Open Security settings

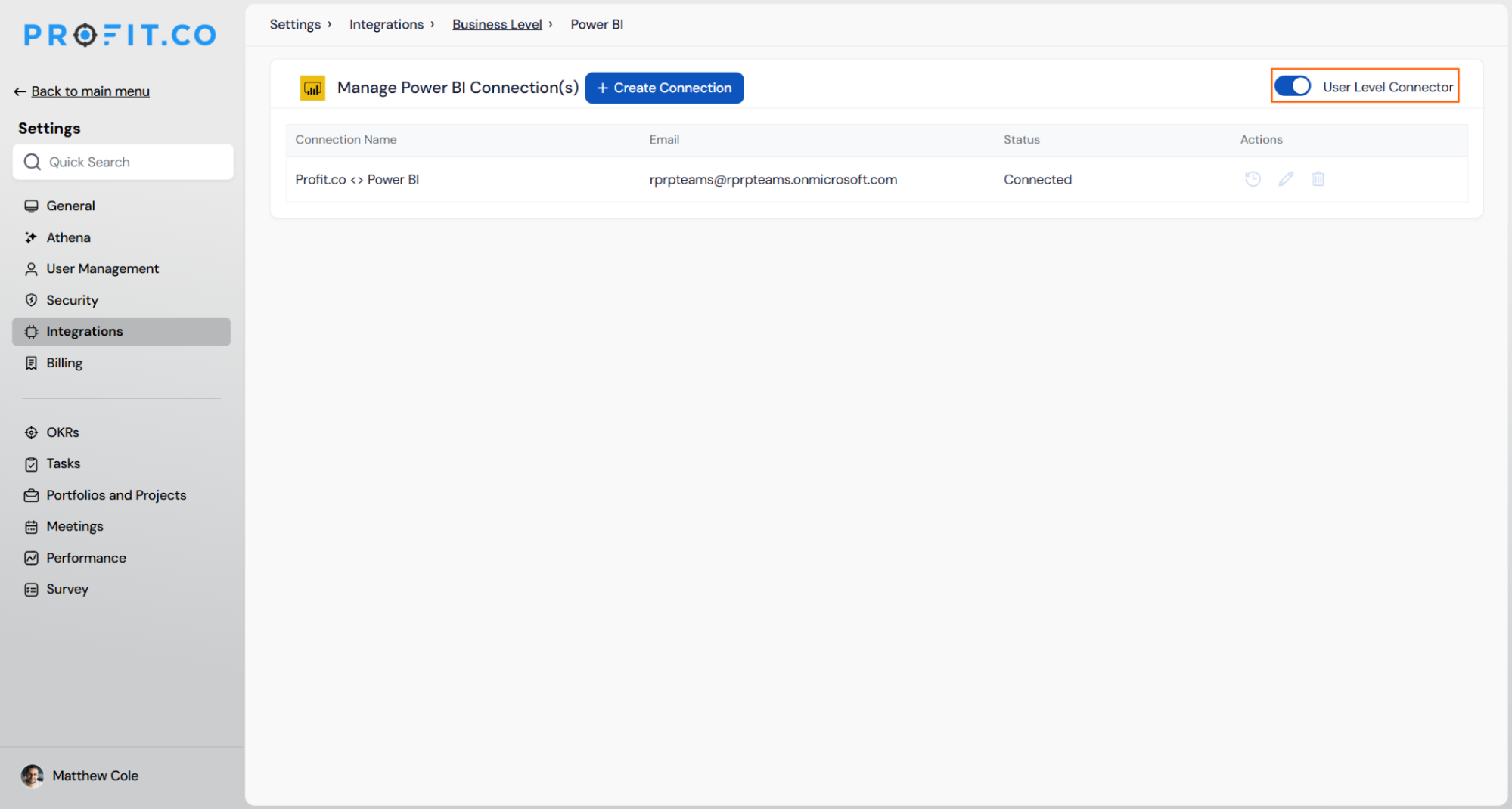tap(121, 300)
